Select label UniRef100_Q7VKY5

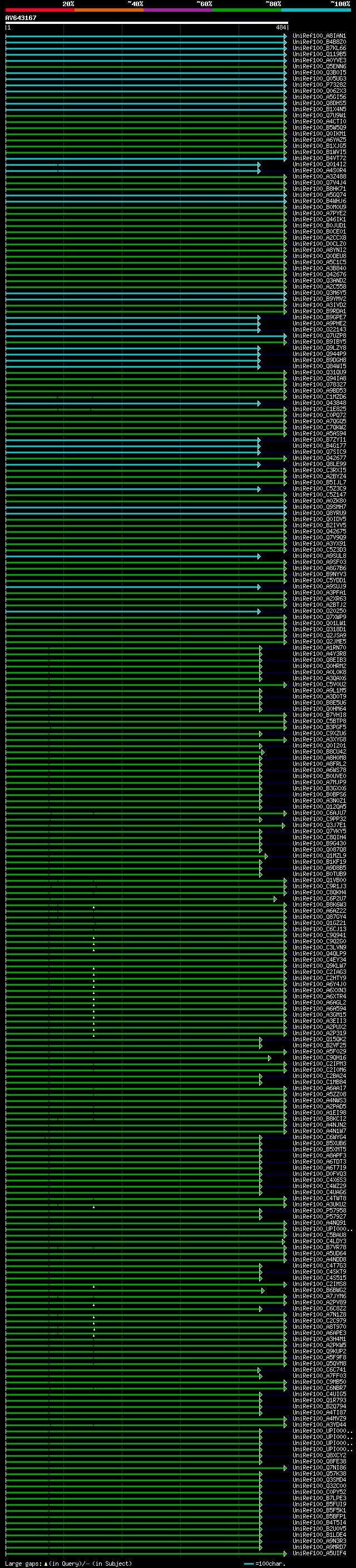(319, 832)
